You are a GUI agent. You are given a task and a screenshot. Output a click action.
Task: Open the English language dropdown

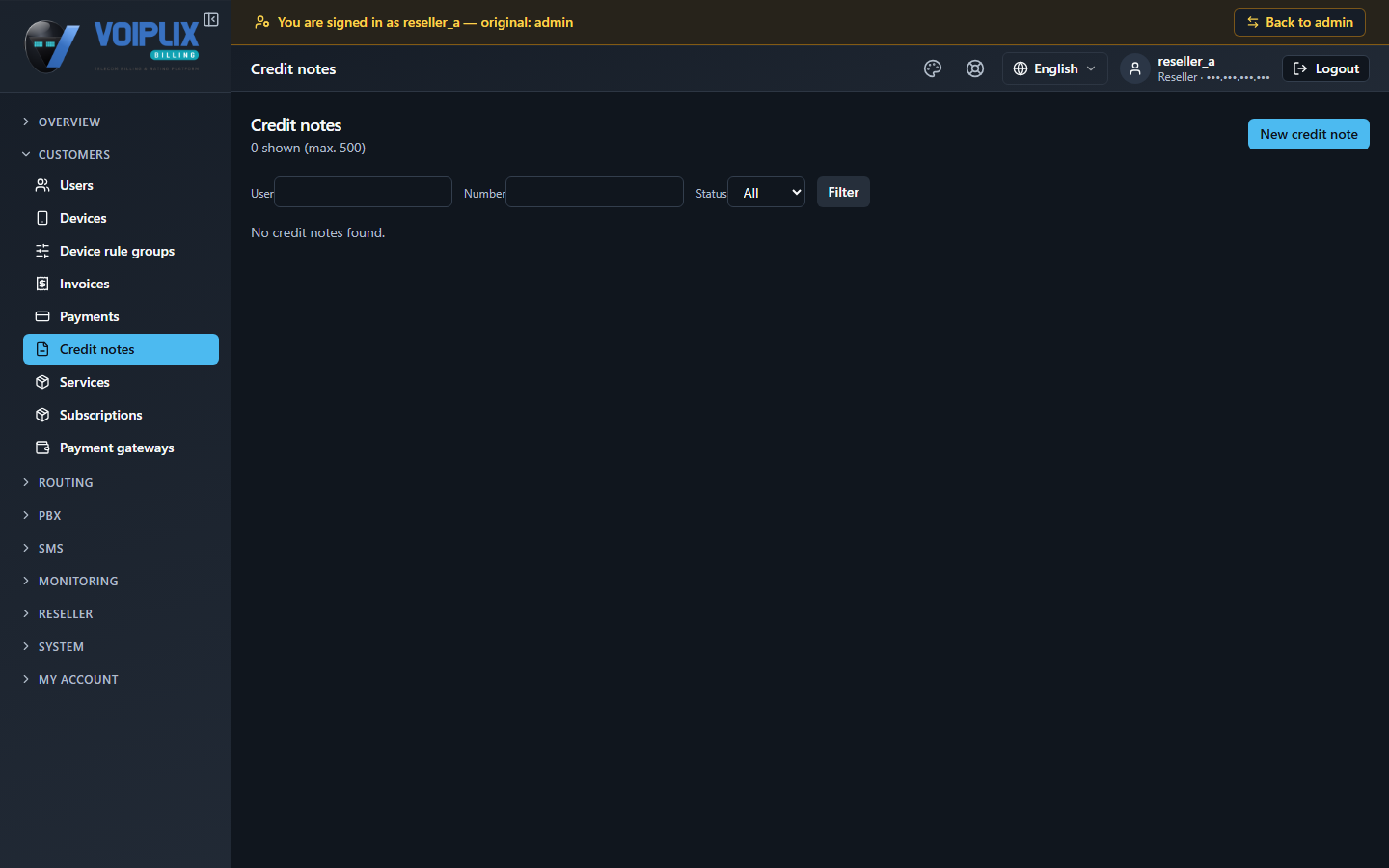tap(1055, 68)
